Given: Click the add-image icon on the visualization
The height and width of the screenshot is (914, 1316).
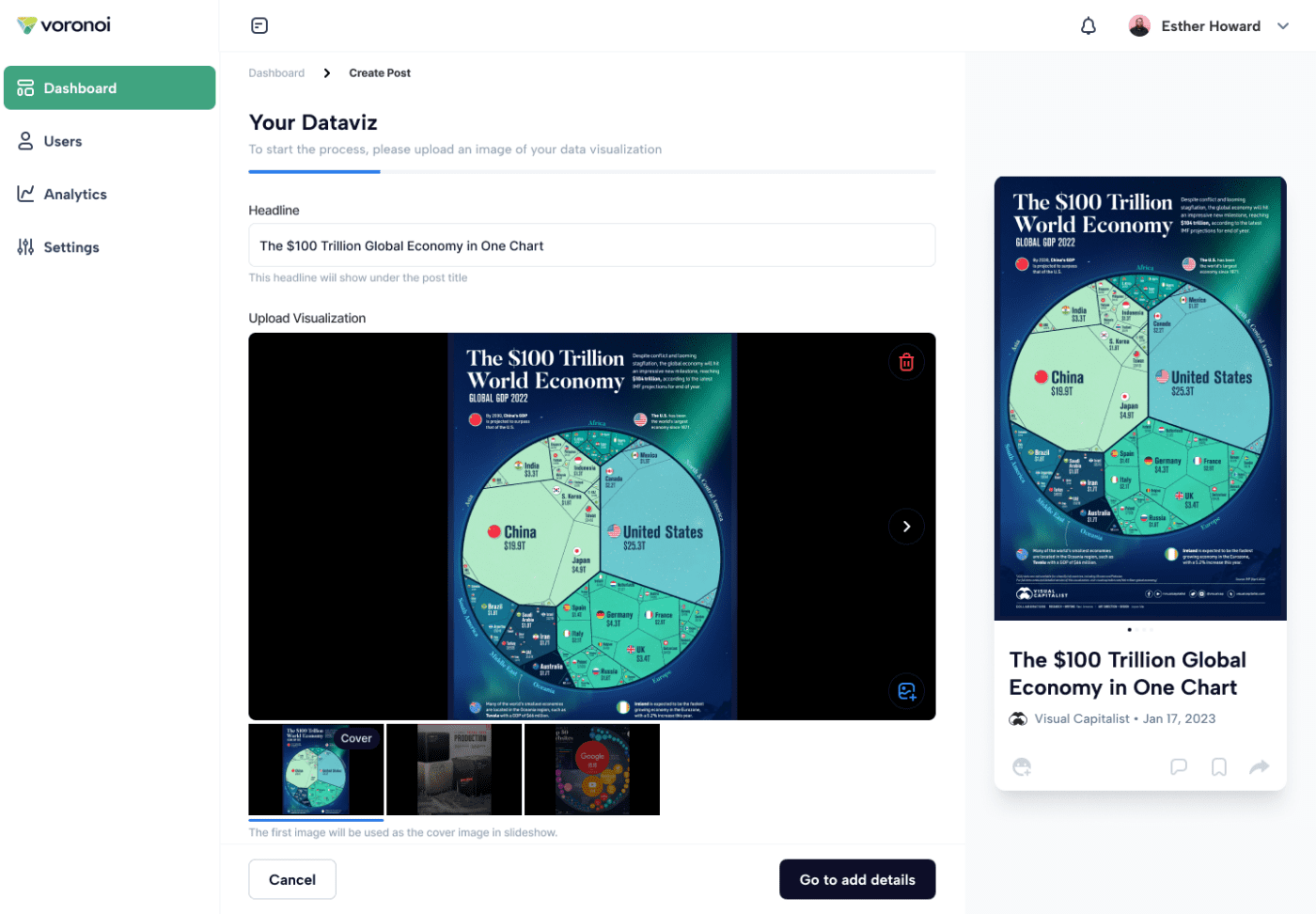Looking at the screenshot, I should click(x=906, y=691).
